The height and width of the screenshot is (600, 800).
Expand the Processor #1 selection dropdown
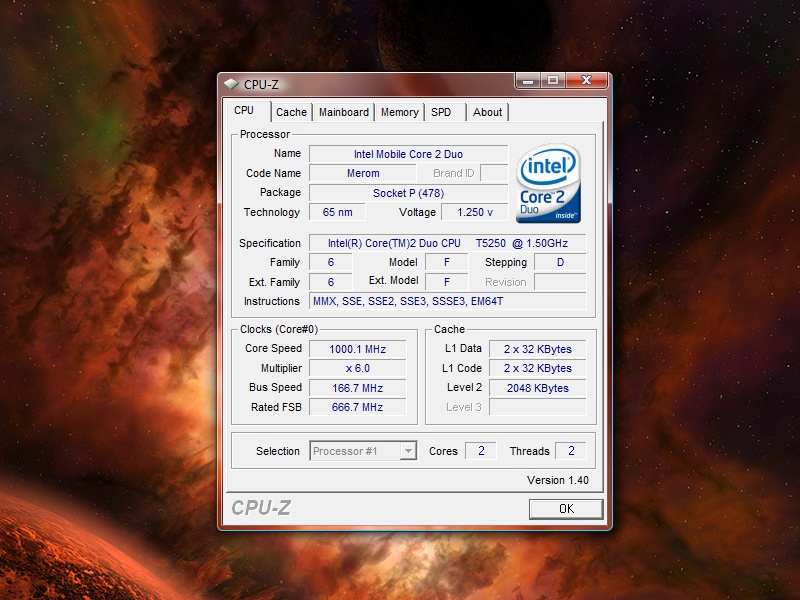(x=408, y=451)
